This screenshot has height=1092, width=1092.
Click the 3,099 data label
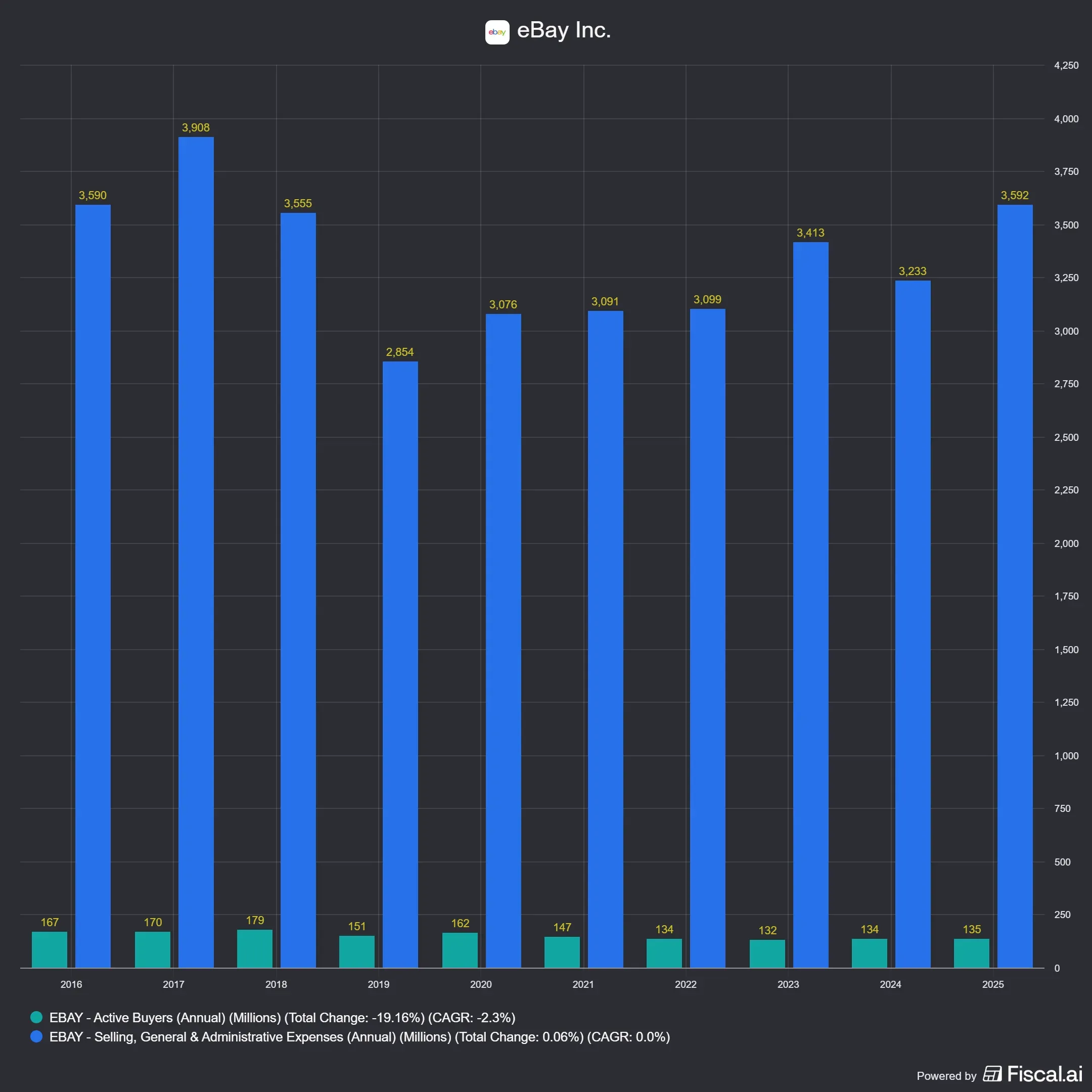(708, 300)
